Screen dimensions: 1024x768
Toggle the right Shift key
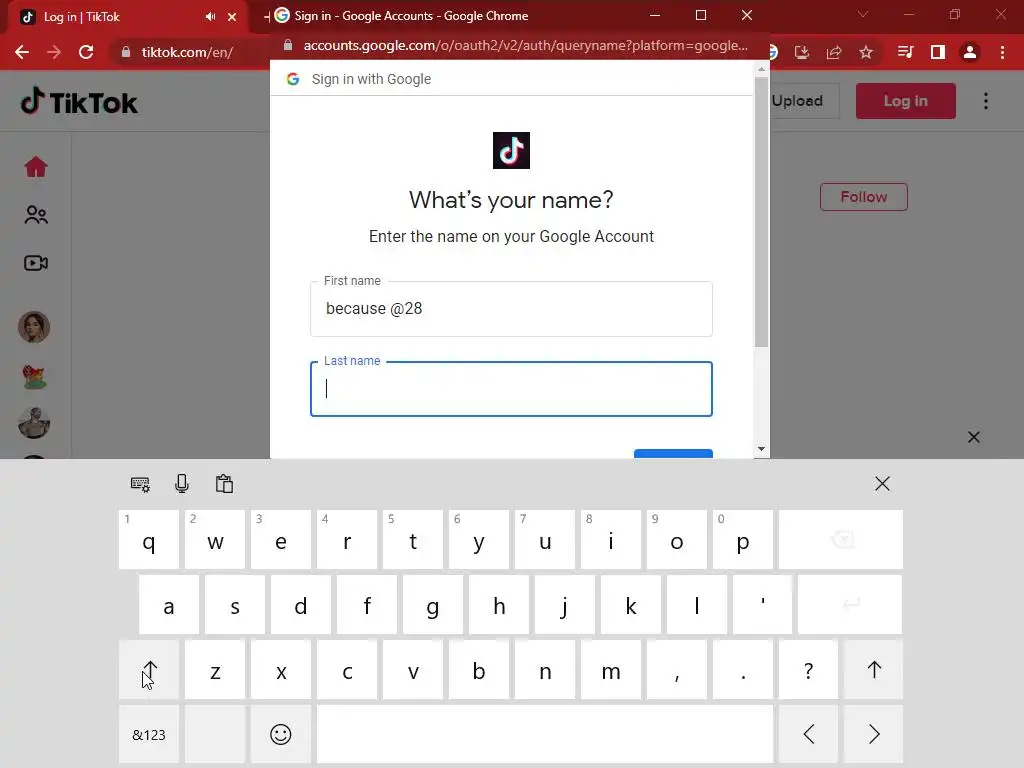click(874, 670)
